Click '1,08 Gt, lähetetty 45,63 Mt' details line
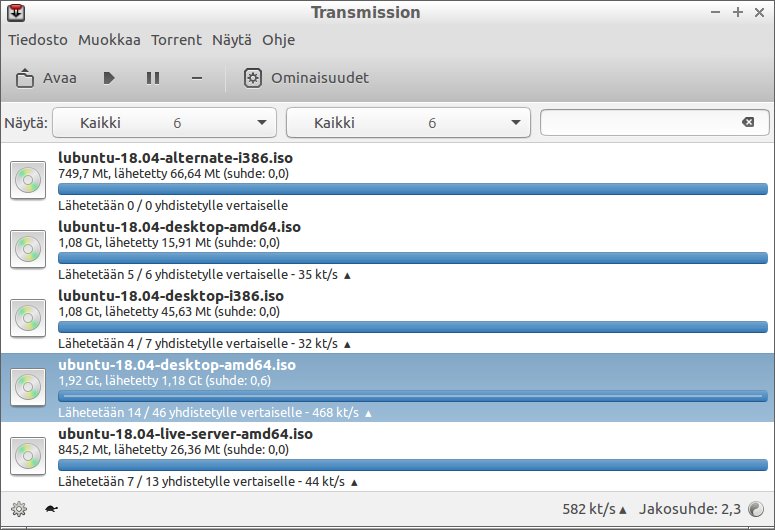 pos(169,311)
